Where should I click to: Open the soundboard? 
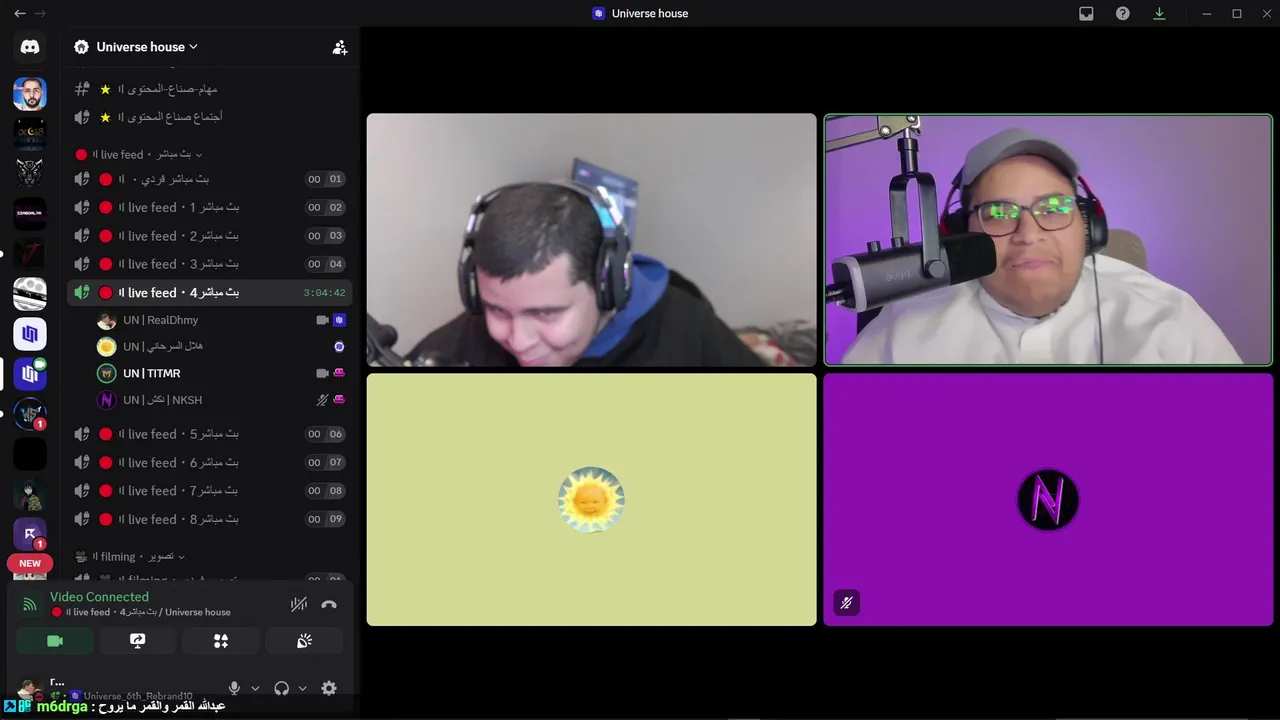[304, 641]
